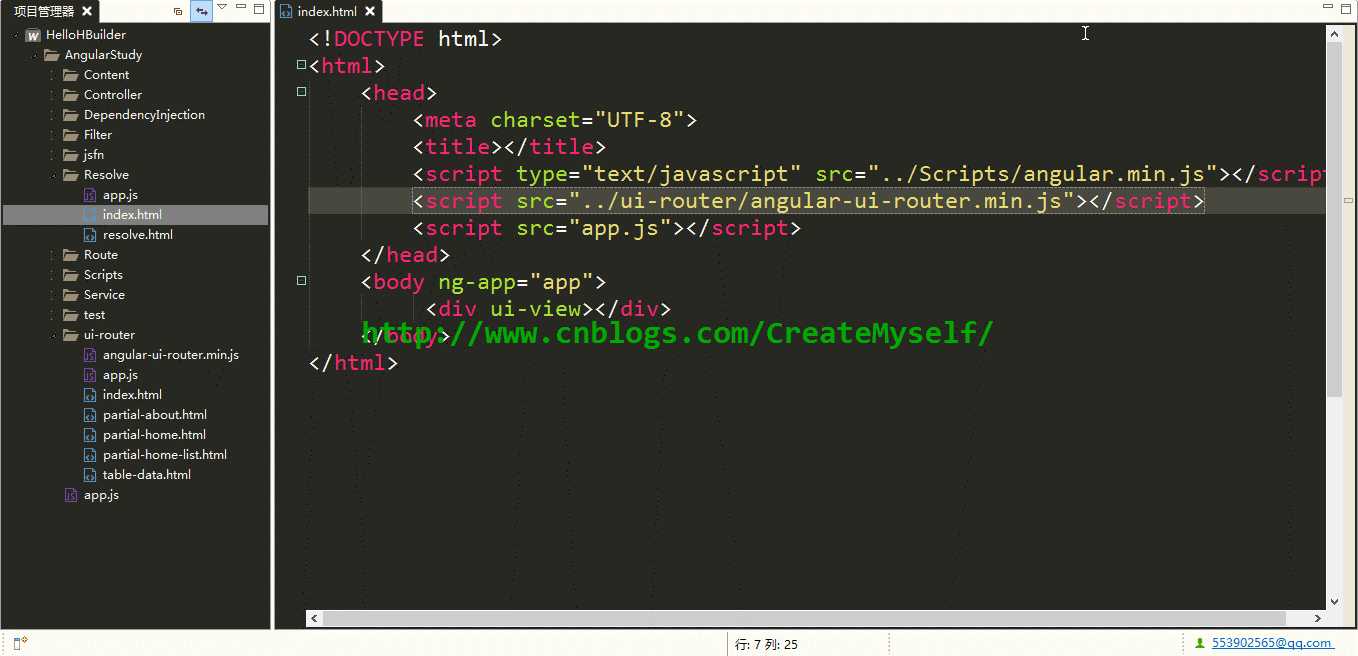Click JS icon of angular-ui-router.min.js

point(90,355)
